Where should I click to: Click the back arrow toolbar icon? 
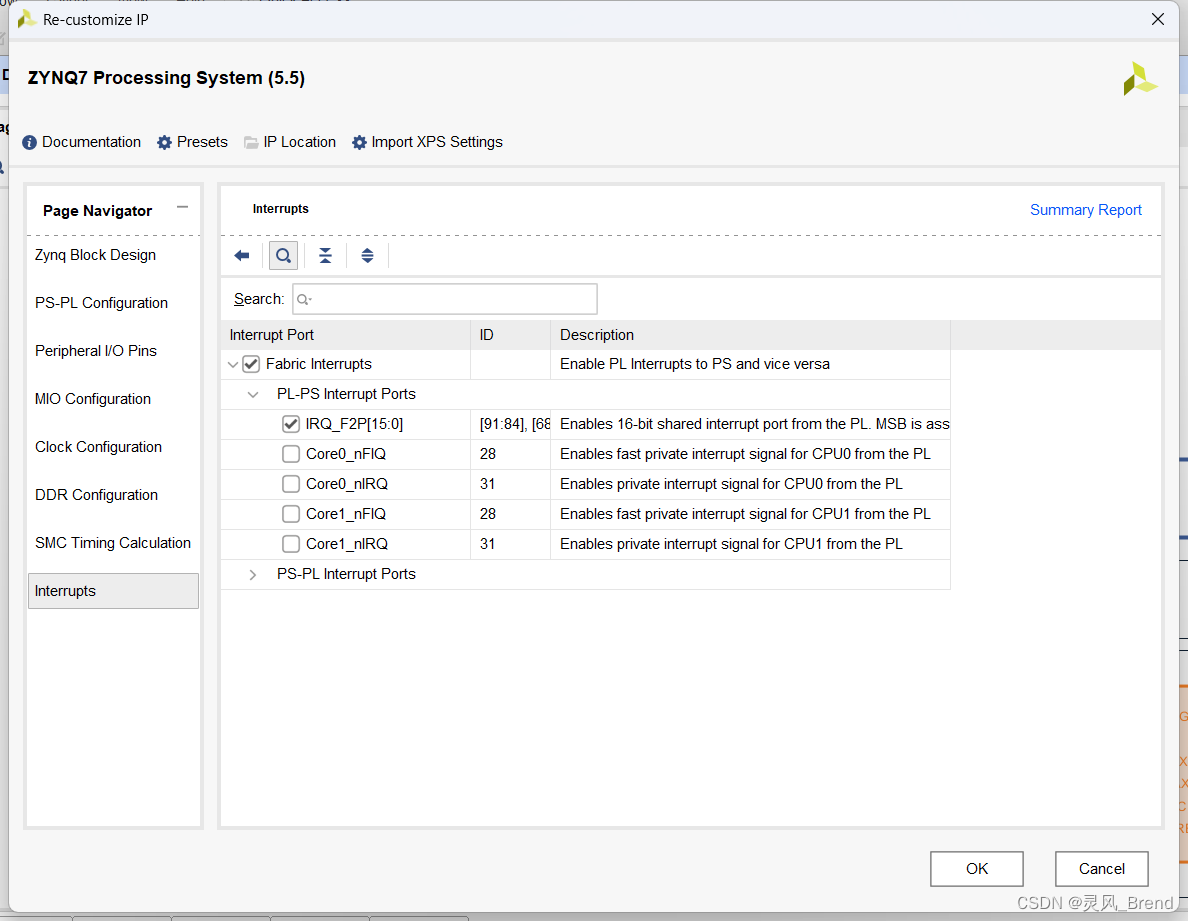(x=242, y=256)
